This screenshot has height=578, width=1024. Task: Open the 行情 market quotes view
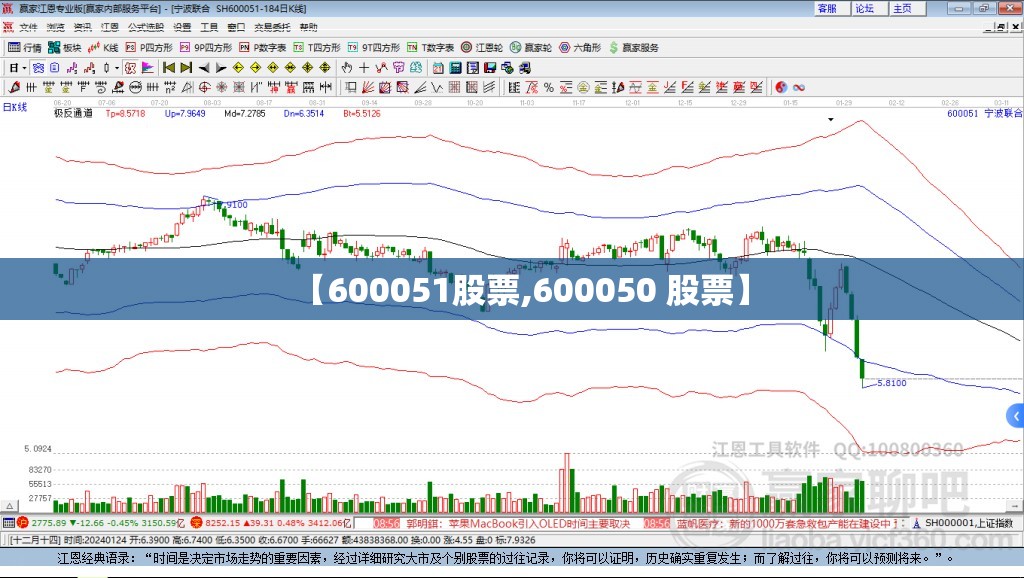pyautogui.click(x=25, y=47)
